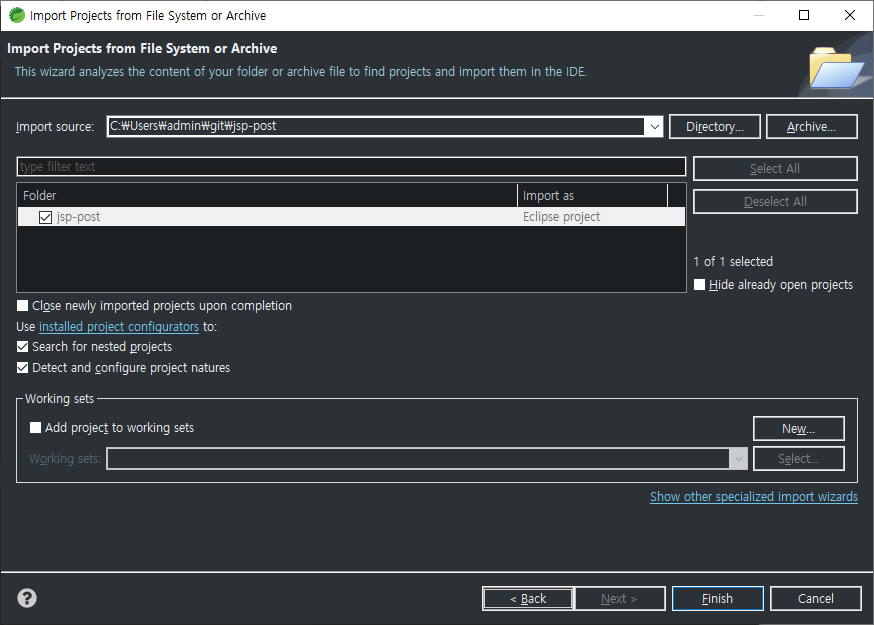
Task: Maximize the import dialog window
Action: (804, 15)
